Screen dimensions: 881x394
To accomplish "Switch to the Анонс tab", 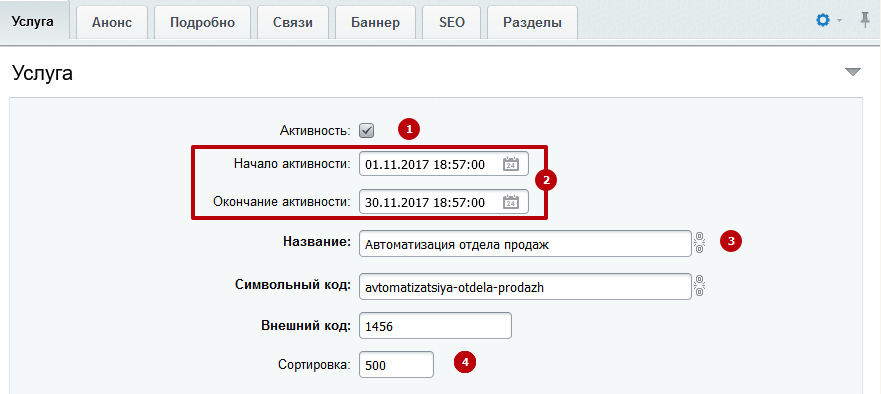I will pyautogui.click(x=112, y=22).
